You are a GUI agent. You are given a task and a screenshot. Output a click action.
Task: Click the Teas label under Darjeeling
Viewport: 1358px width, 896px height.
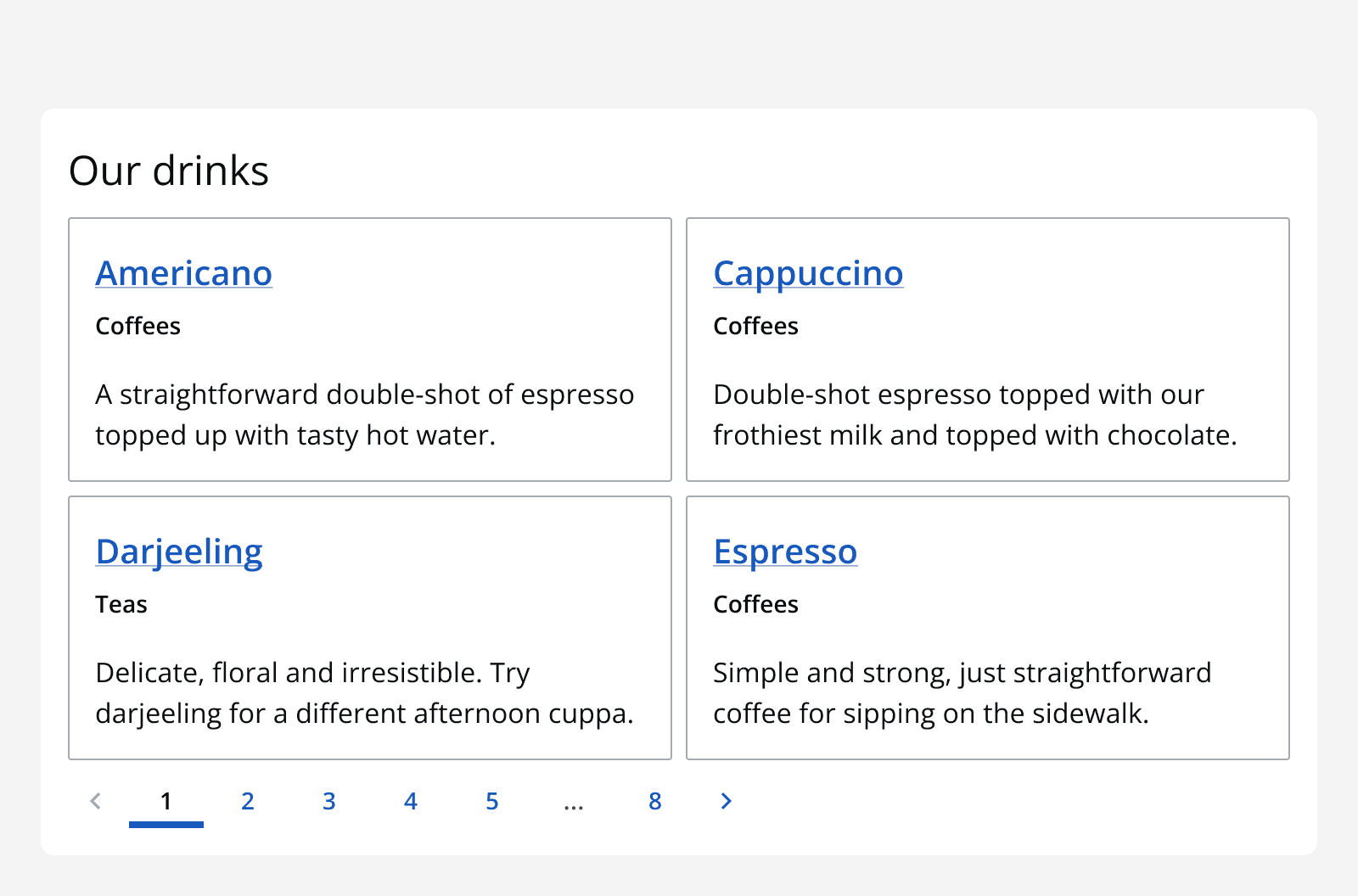pos(122,604)
